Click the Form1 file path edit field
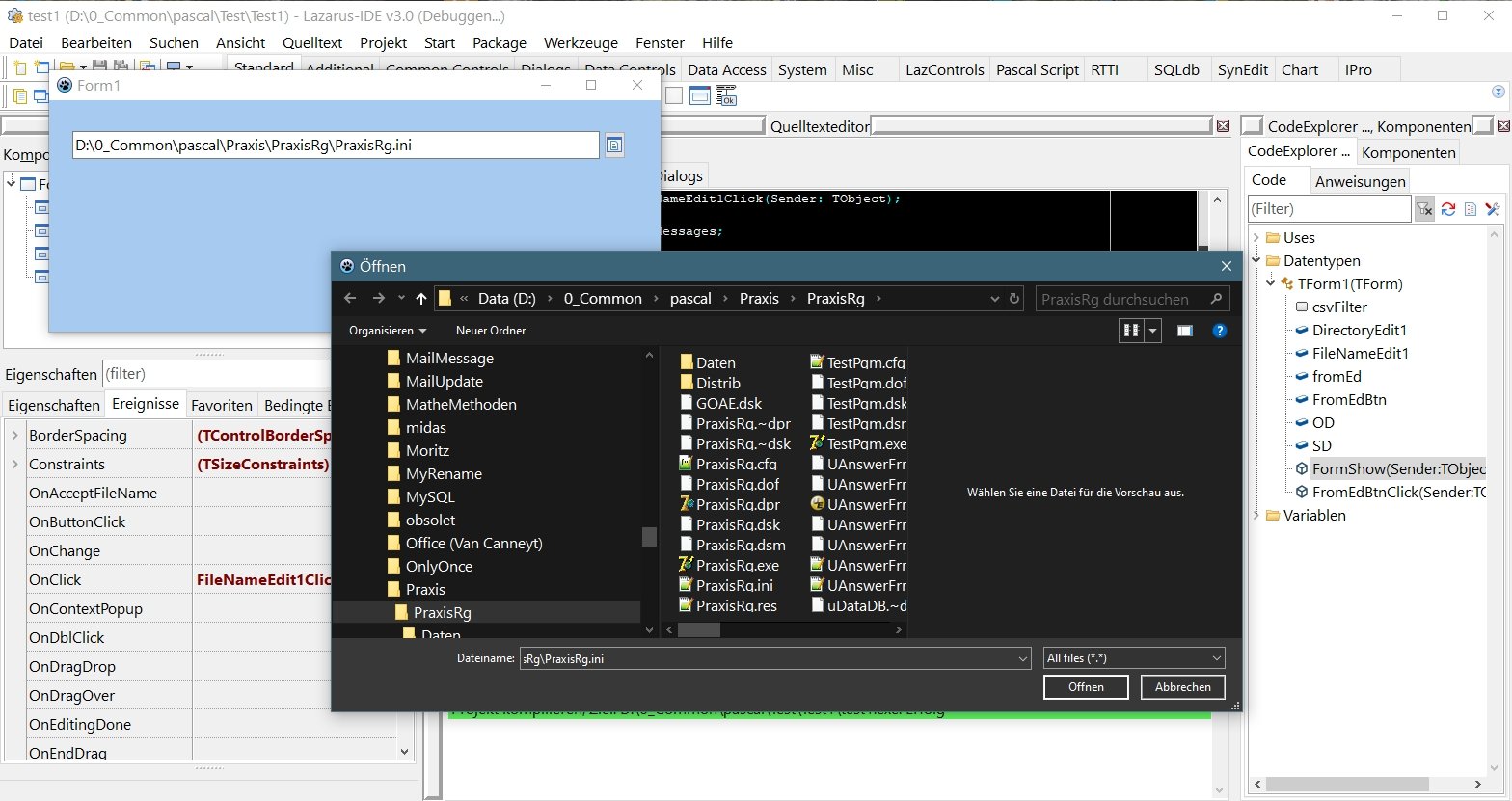This screenshot has width=1512, height=801. [336, 146]
